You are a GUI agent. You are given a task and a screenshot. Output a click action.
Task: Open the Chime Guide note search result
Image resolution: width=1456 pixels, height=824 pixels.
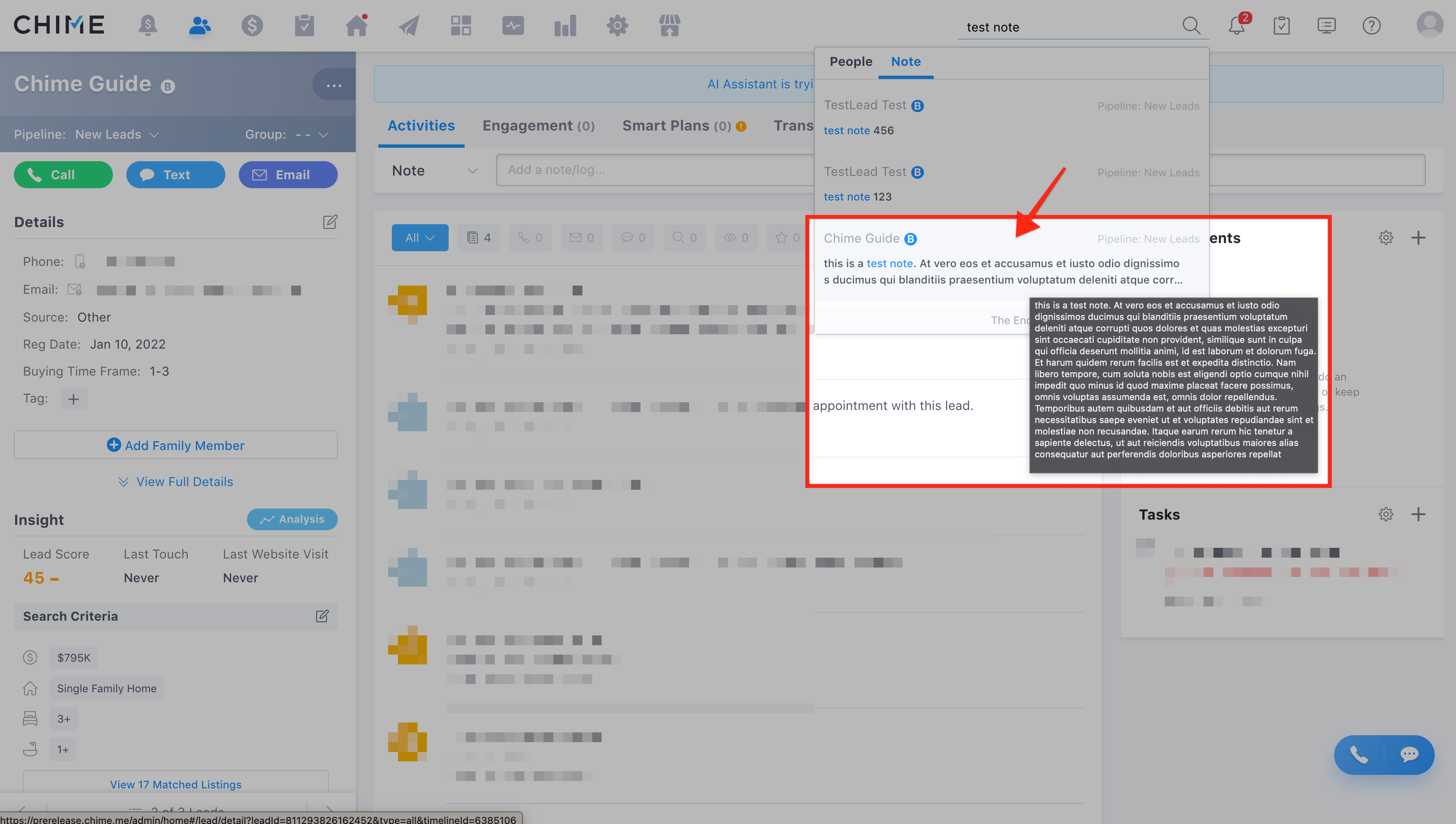click(1011, 259)
